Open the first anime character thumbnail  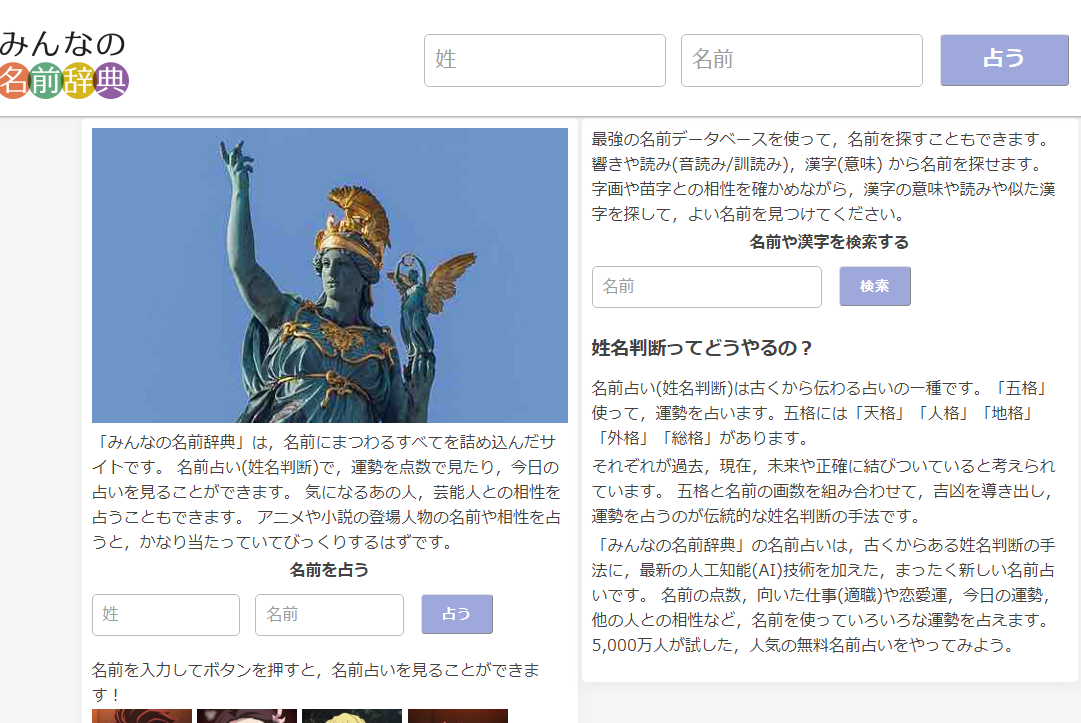point(142,715)
